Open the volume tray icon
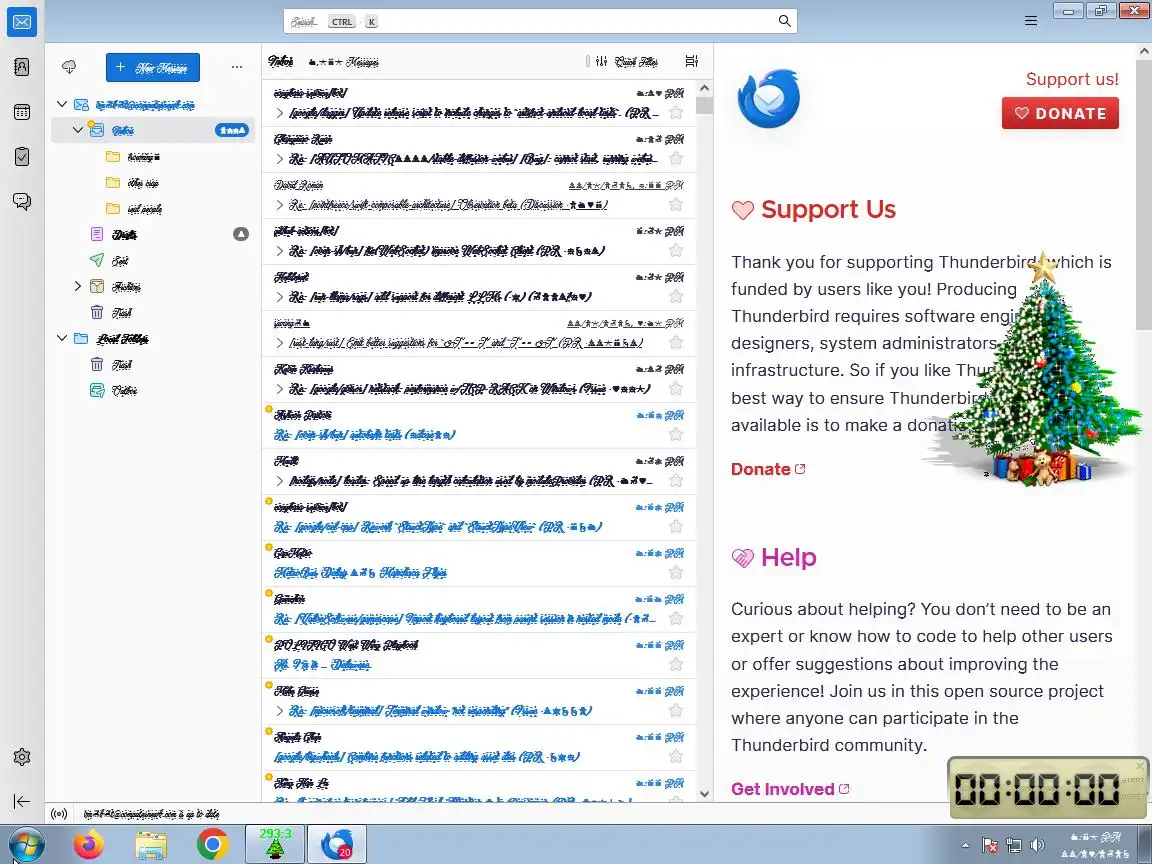Image resolution: width=1152 pixels, height=864 pixels. click(1037, 845)
